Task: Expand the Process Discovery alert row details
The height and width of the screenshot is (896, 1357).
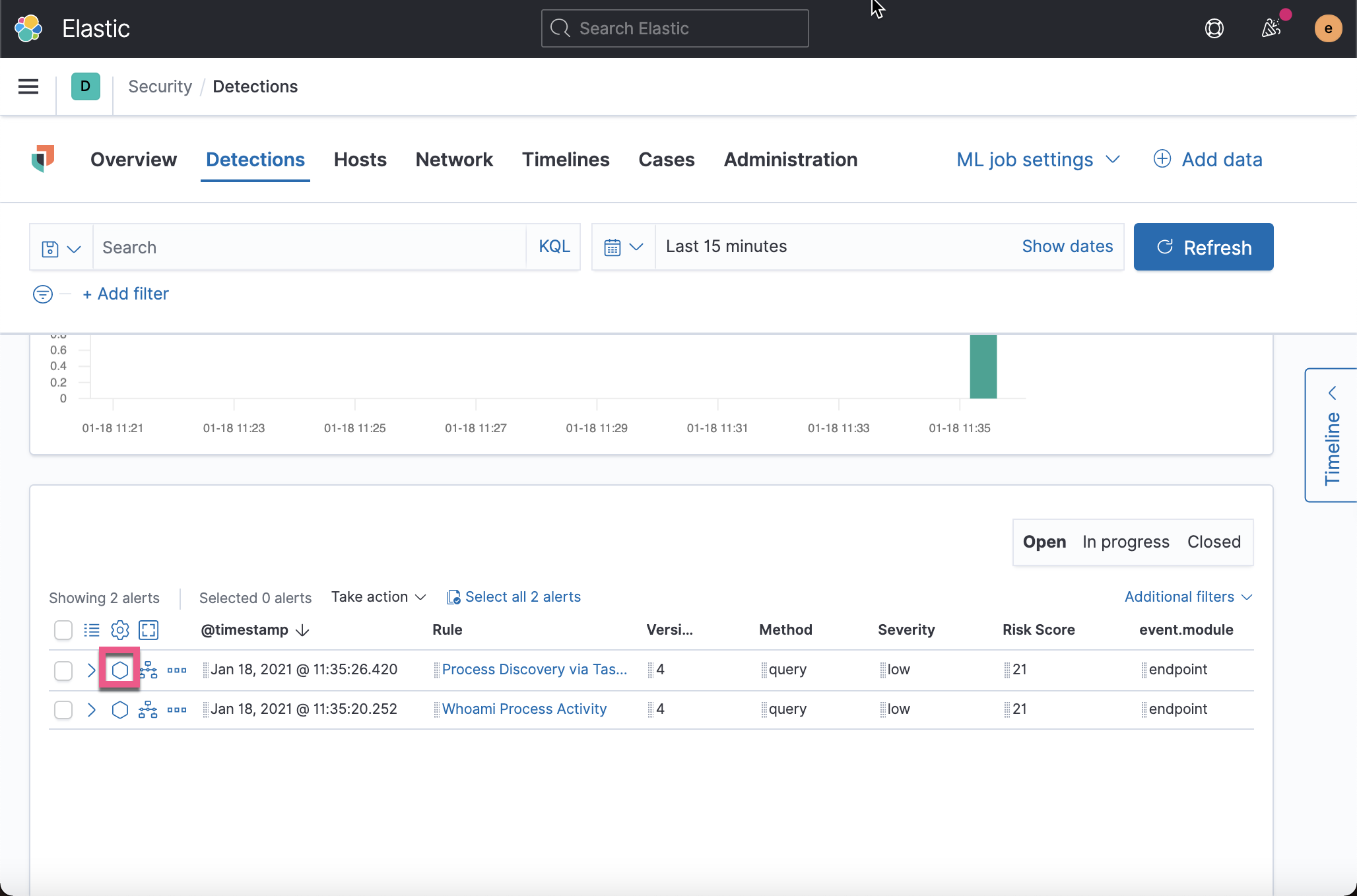Action: [91, 670]
